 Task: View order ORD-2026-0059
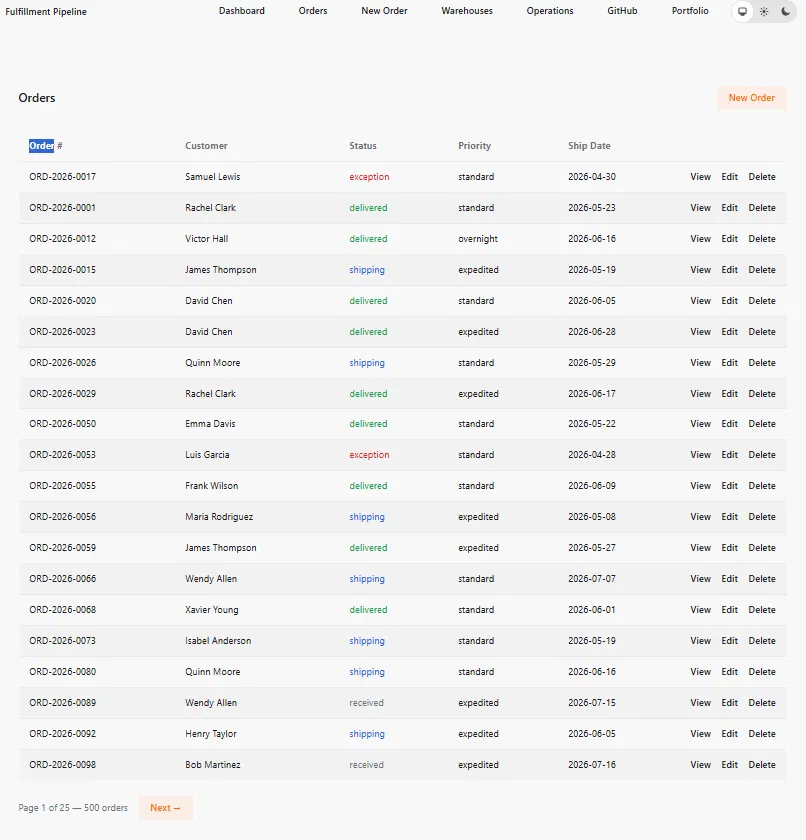700,548
